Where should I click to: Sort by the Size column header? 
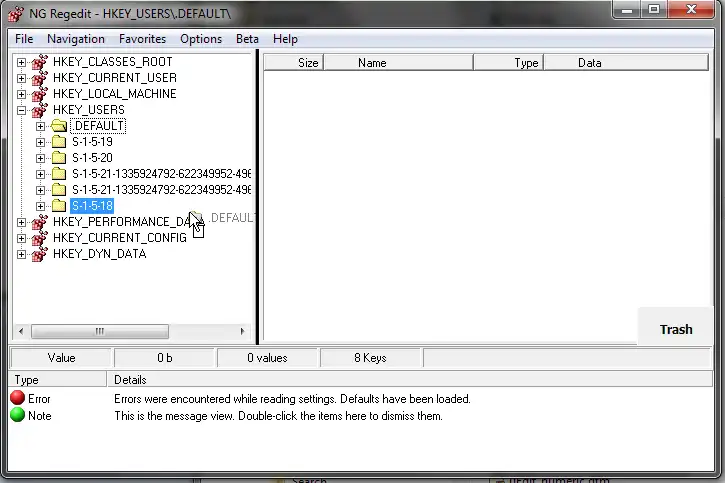(x=294, y=62)
